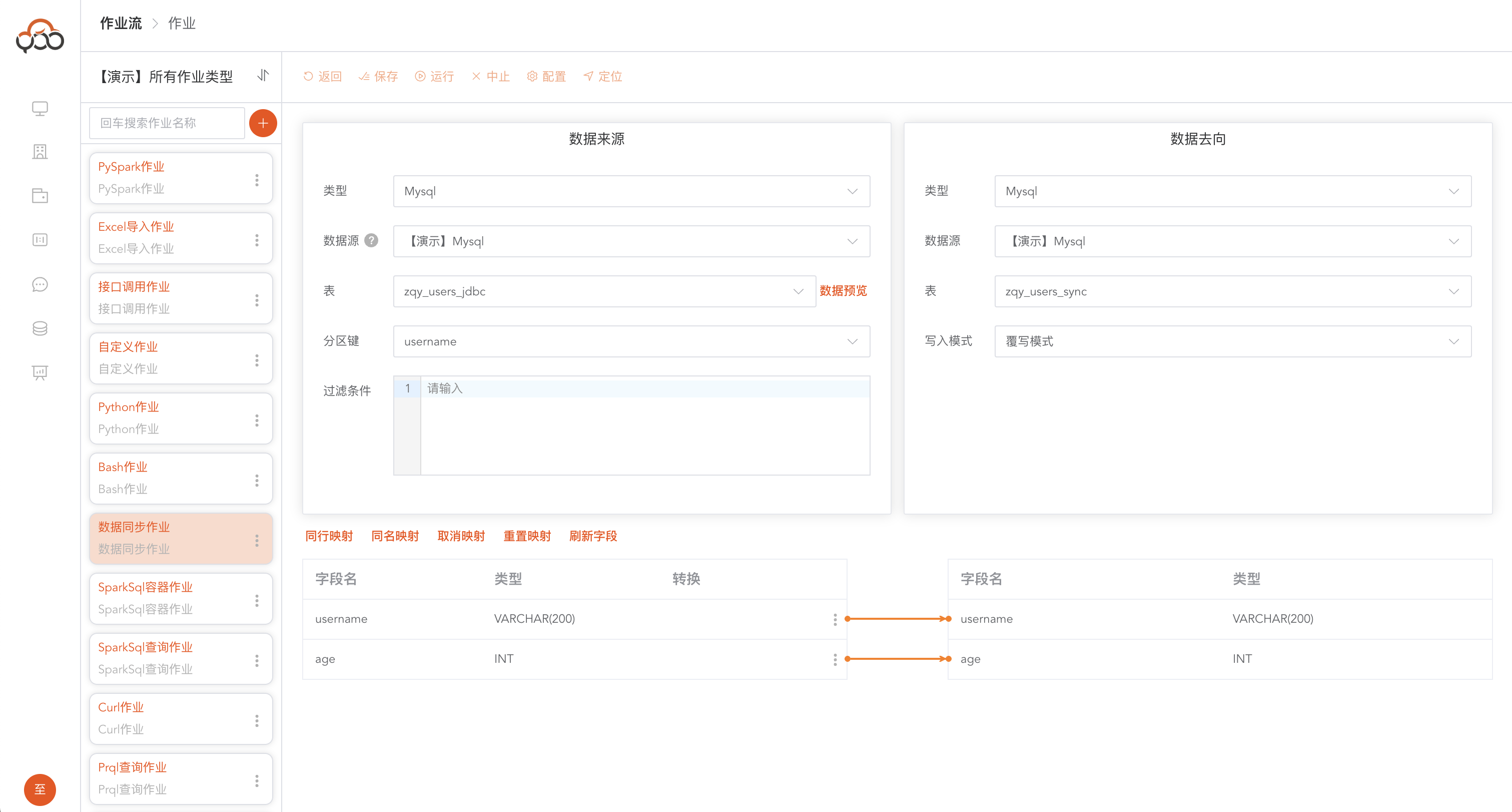Viewport: 1512px width, 812px height.
Task: Open more options for Excel导入作业
Action: coord(257,240)
